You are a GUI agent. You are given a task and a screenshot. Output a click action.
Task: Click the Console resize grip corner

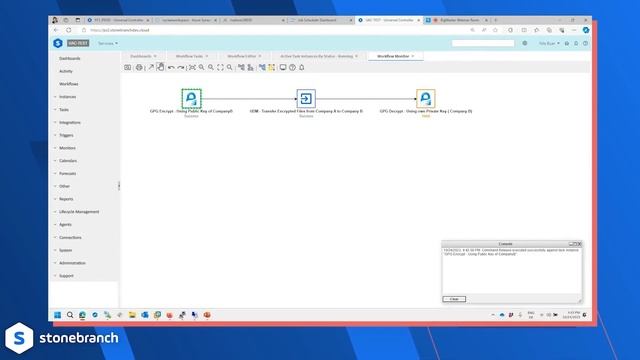coord(580,301)
